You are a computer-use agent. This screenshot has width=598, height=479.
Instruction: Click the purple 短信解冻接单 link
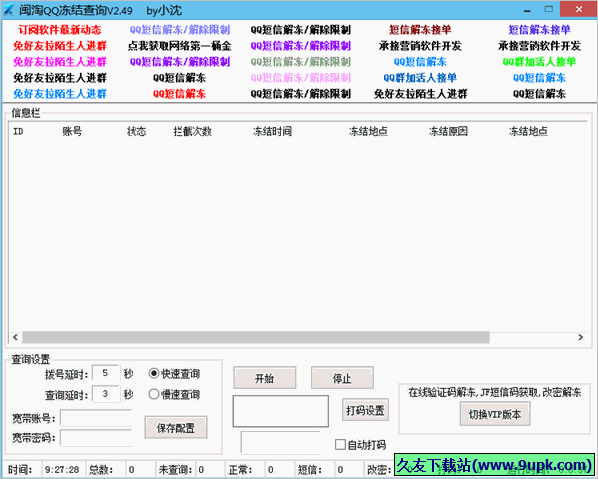tap(539, 30)
